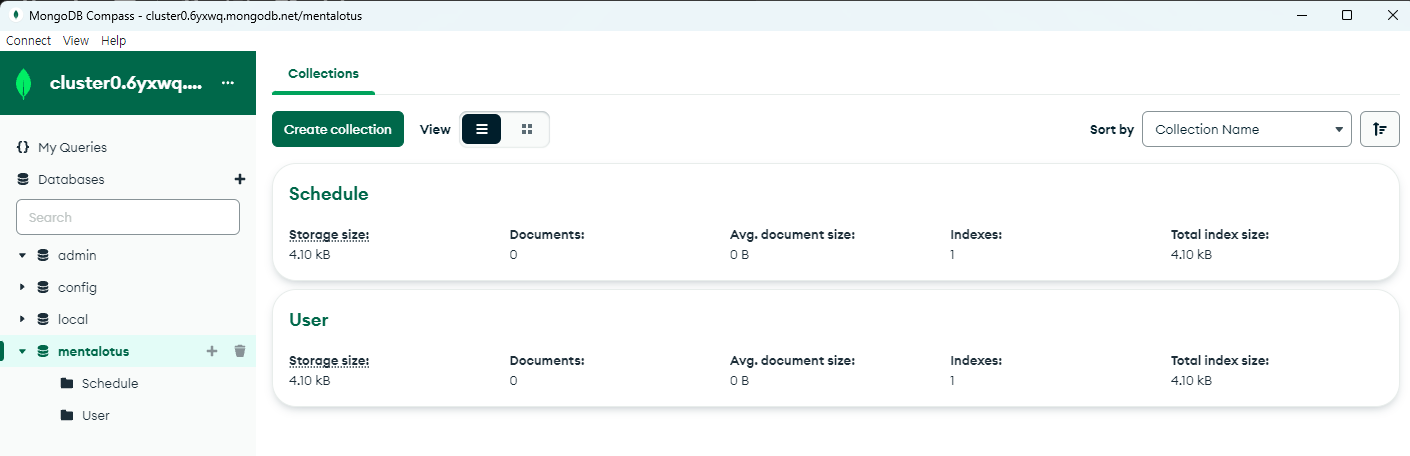Click Total index size label on Schedule card

tap(1220, 235)
